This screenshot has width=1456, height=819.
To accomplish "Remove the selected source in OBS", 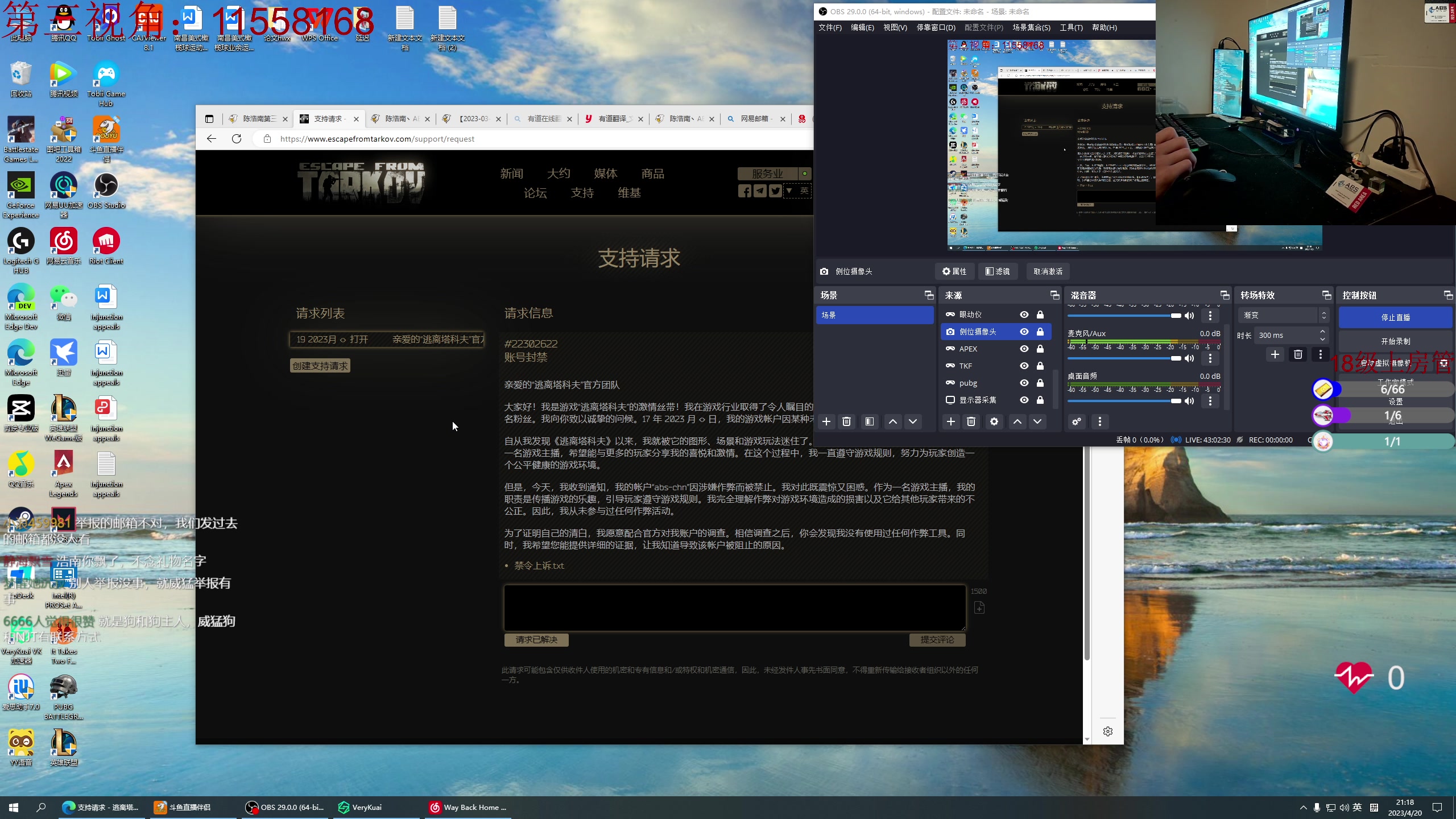I will click(x=971, y=421).
